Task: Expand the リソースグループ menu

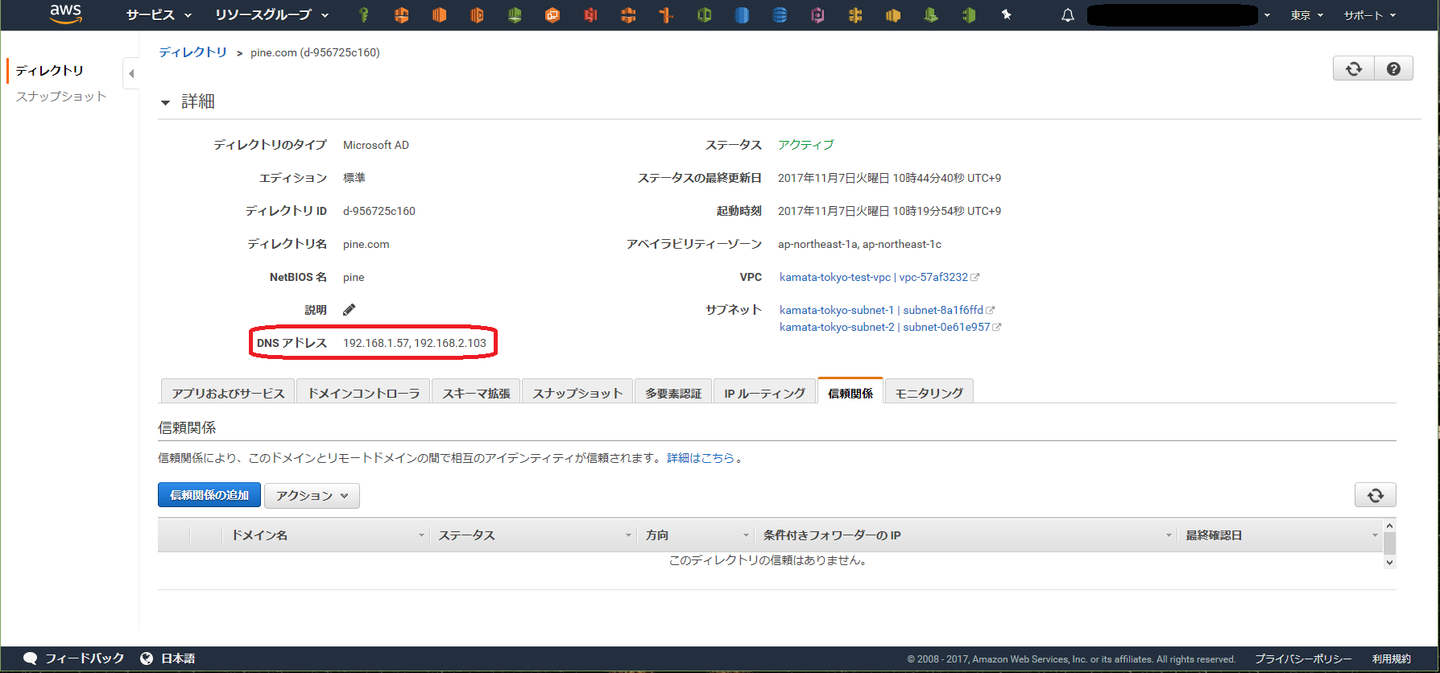Action: pyautogui.click(x=272, y=15)
